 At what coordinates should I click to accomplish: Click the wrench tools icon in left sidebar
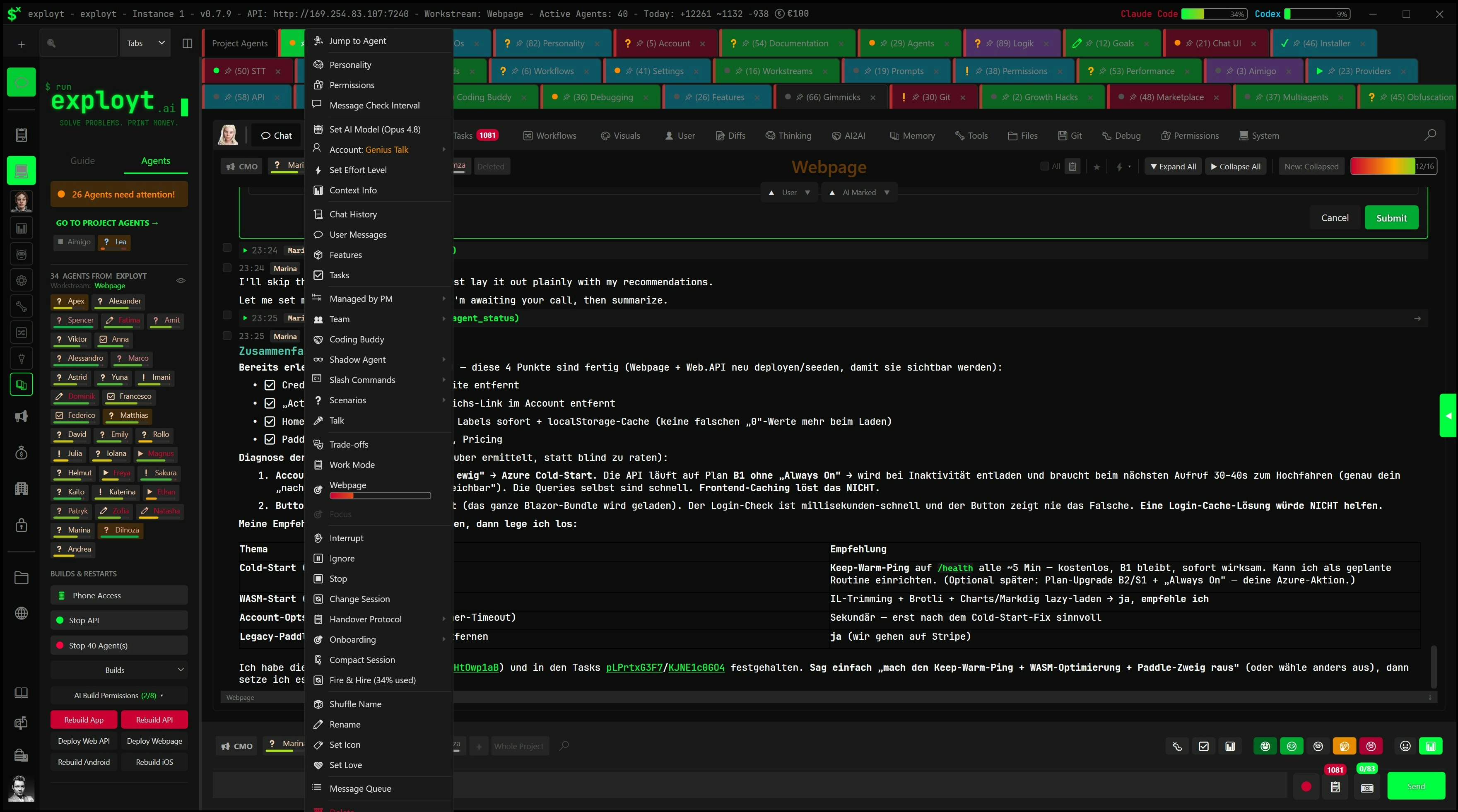21,306
